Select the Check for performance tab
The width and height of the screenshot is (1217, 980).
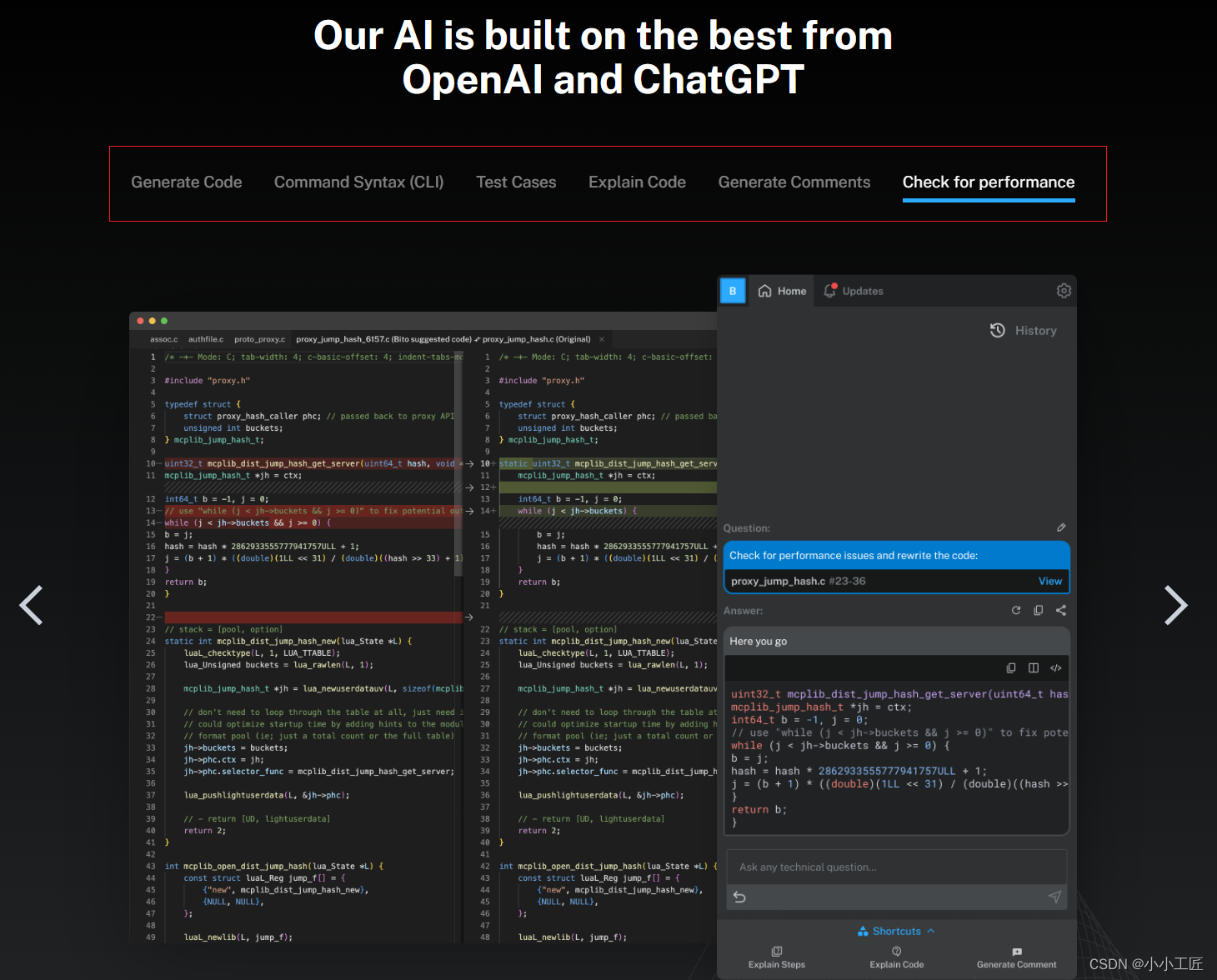(989, 182)
